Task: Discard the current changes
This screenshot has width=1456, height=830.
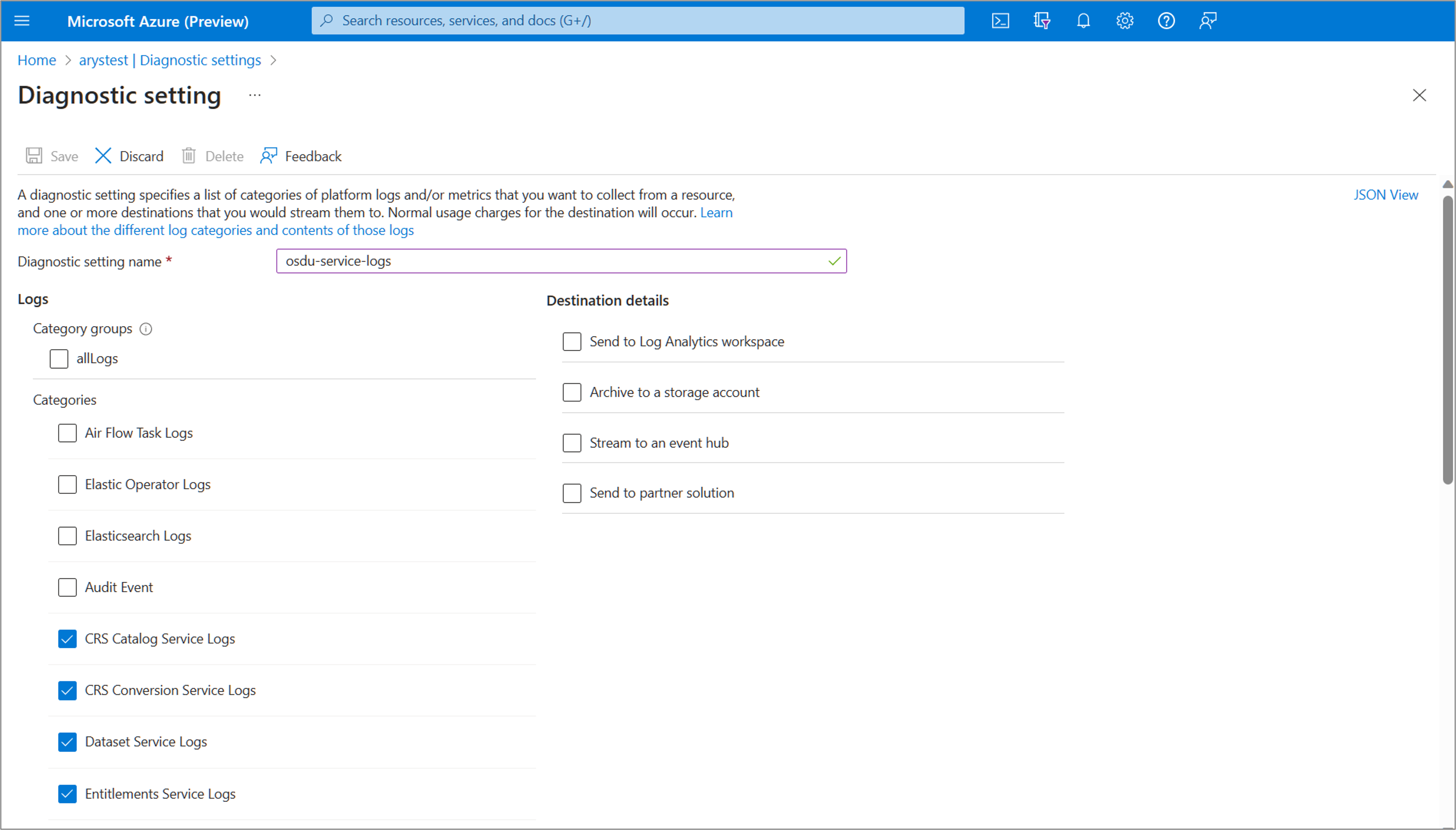Action: point(128,156)
